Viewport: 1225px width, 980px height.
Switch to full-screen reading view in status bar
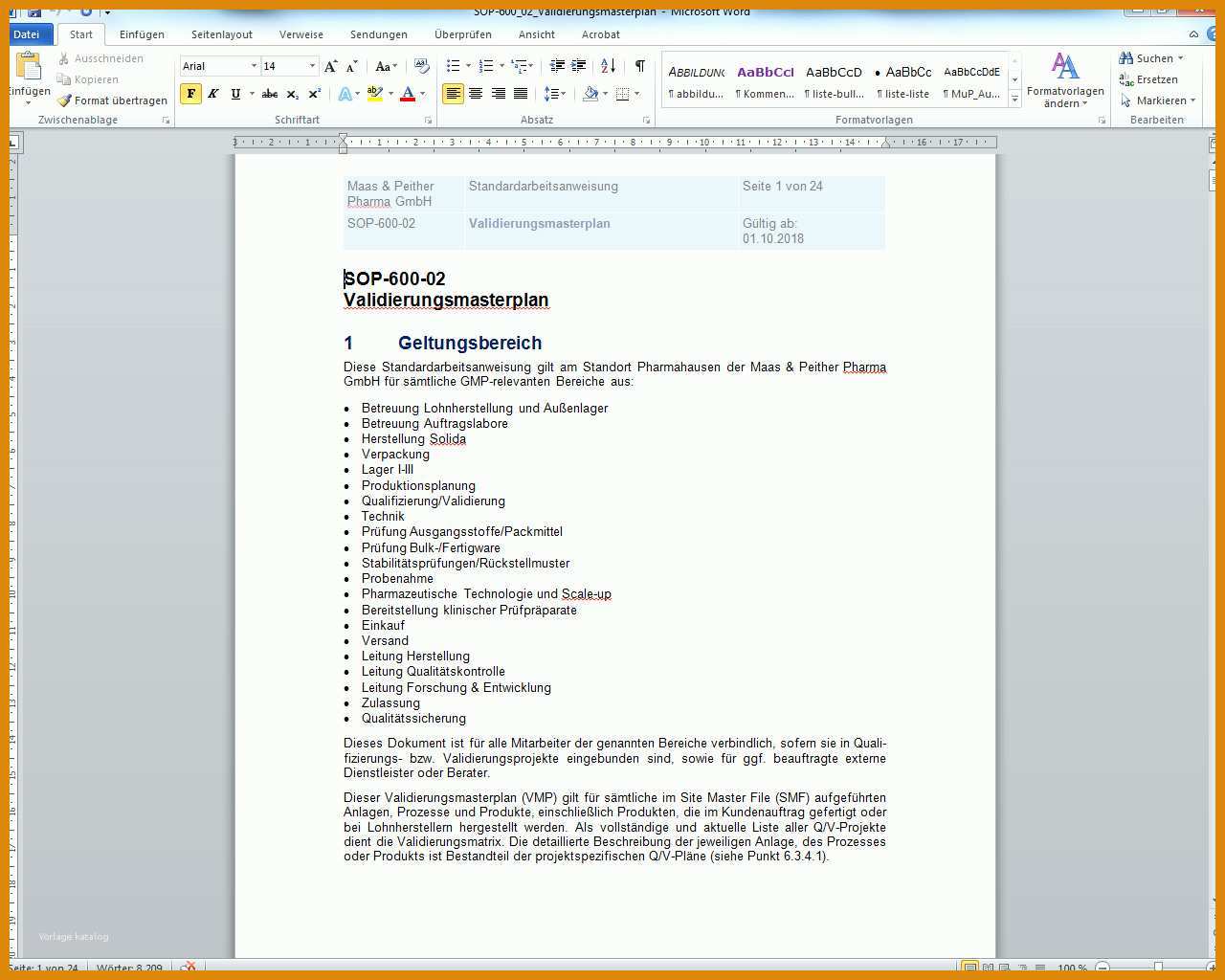point(988,968)
